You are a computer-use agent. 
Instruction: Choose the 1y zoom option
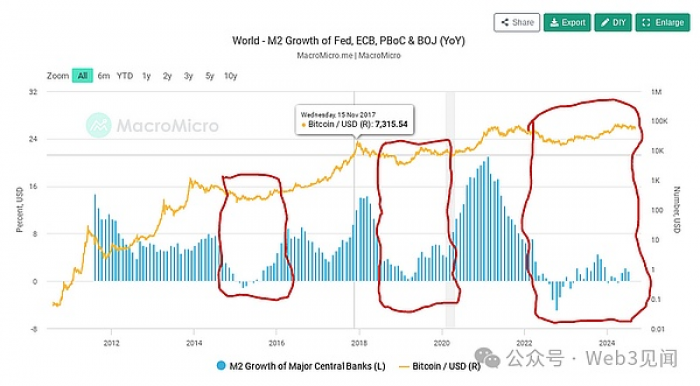pos(146,76)
